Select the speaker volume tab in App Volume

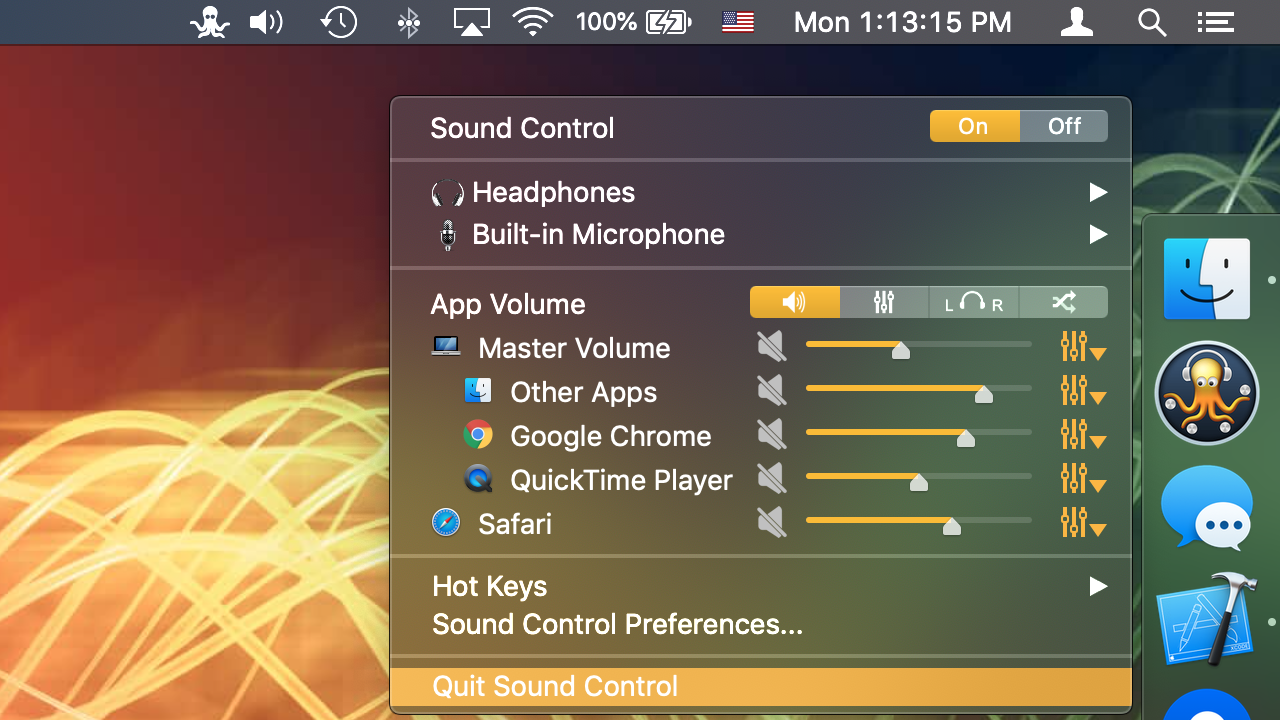coord(794,302)
